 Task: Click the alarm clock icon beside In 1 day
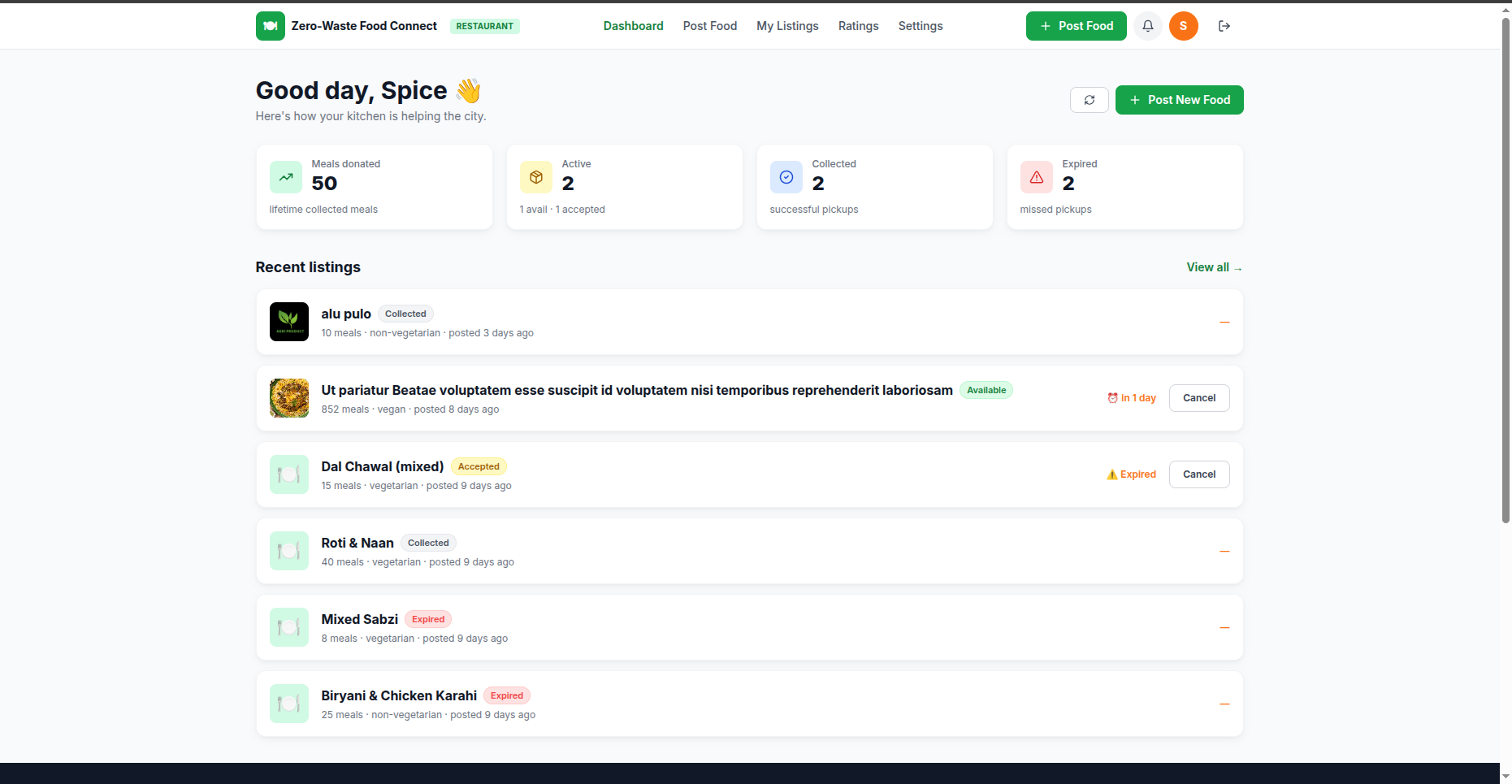[1112, 398]
